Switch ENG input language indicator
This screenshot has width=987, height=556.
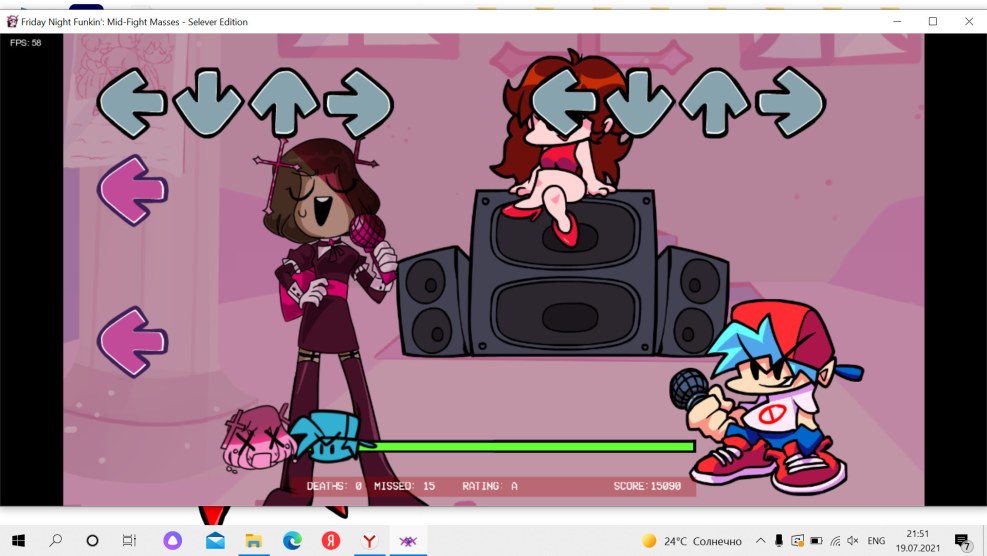(x=876, y=541)
